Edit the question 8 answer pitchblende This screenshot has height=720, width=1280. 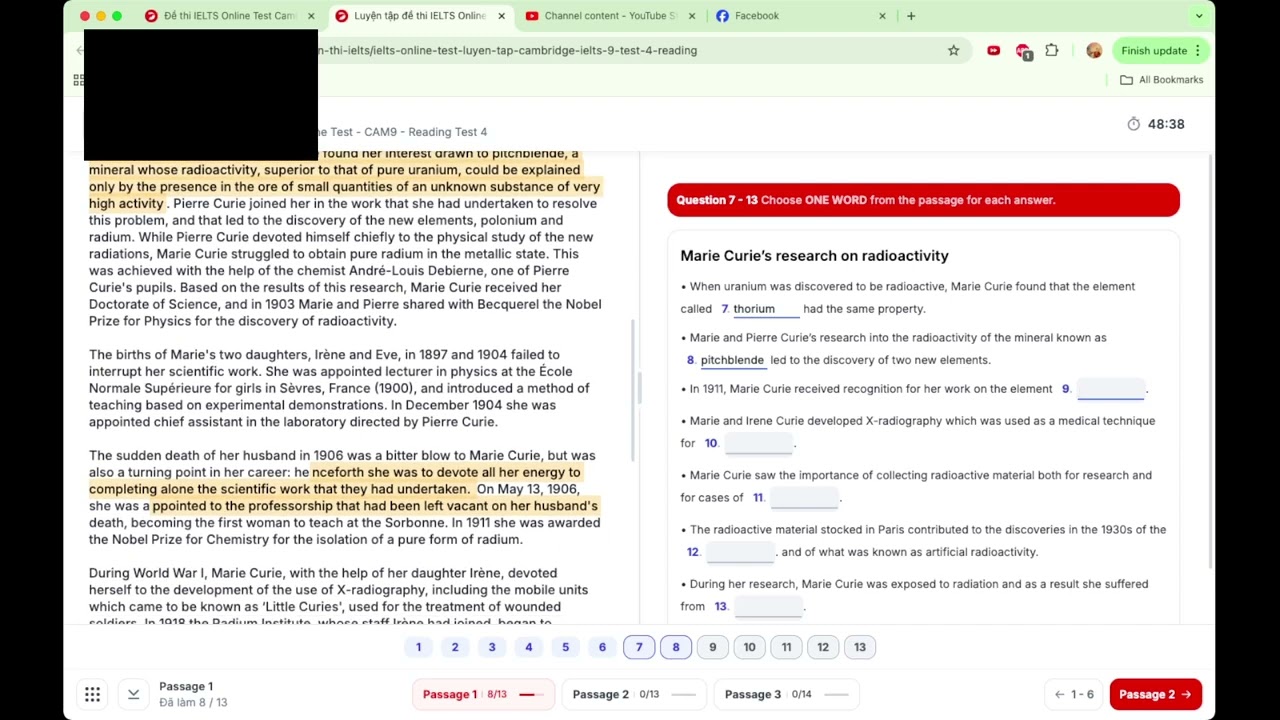click(x=732, y=360)
